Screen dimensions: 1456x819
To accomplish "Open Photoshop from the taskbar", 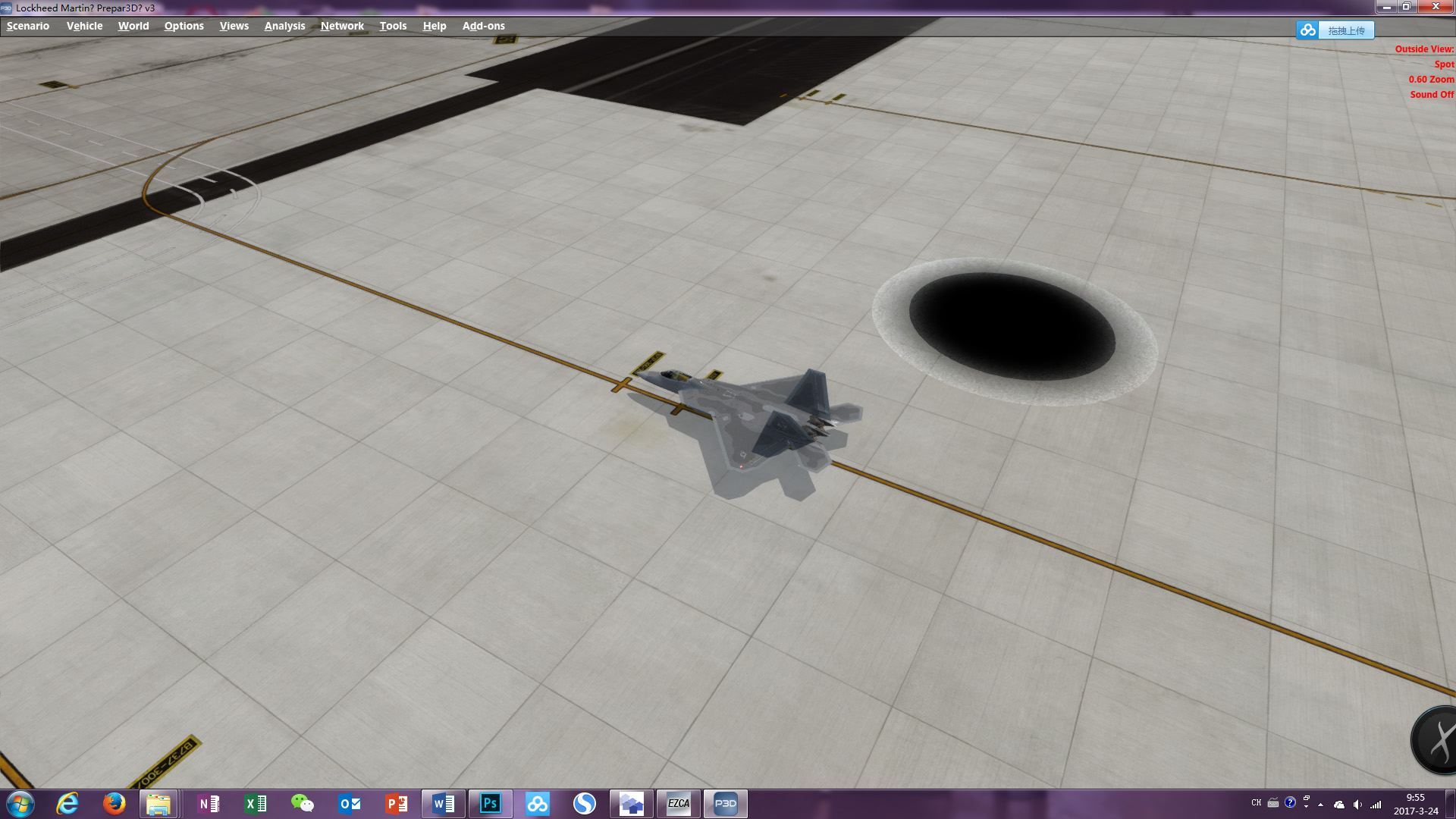I will point(491,804).
